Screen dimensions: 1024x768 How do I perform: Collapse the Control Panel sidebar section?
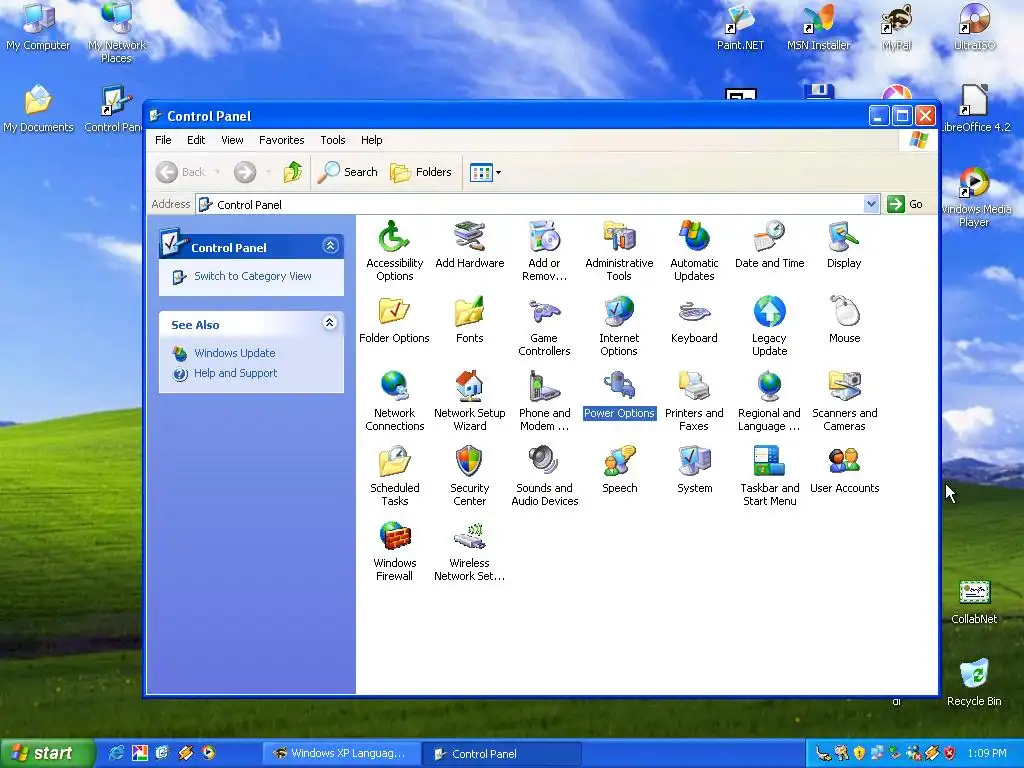pos(330,246)
